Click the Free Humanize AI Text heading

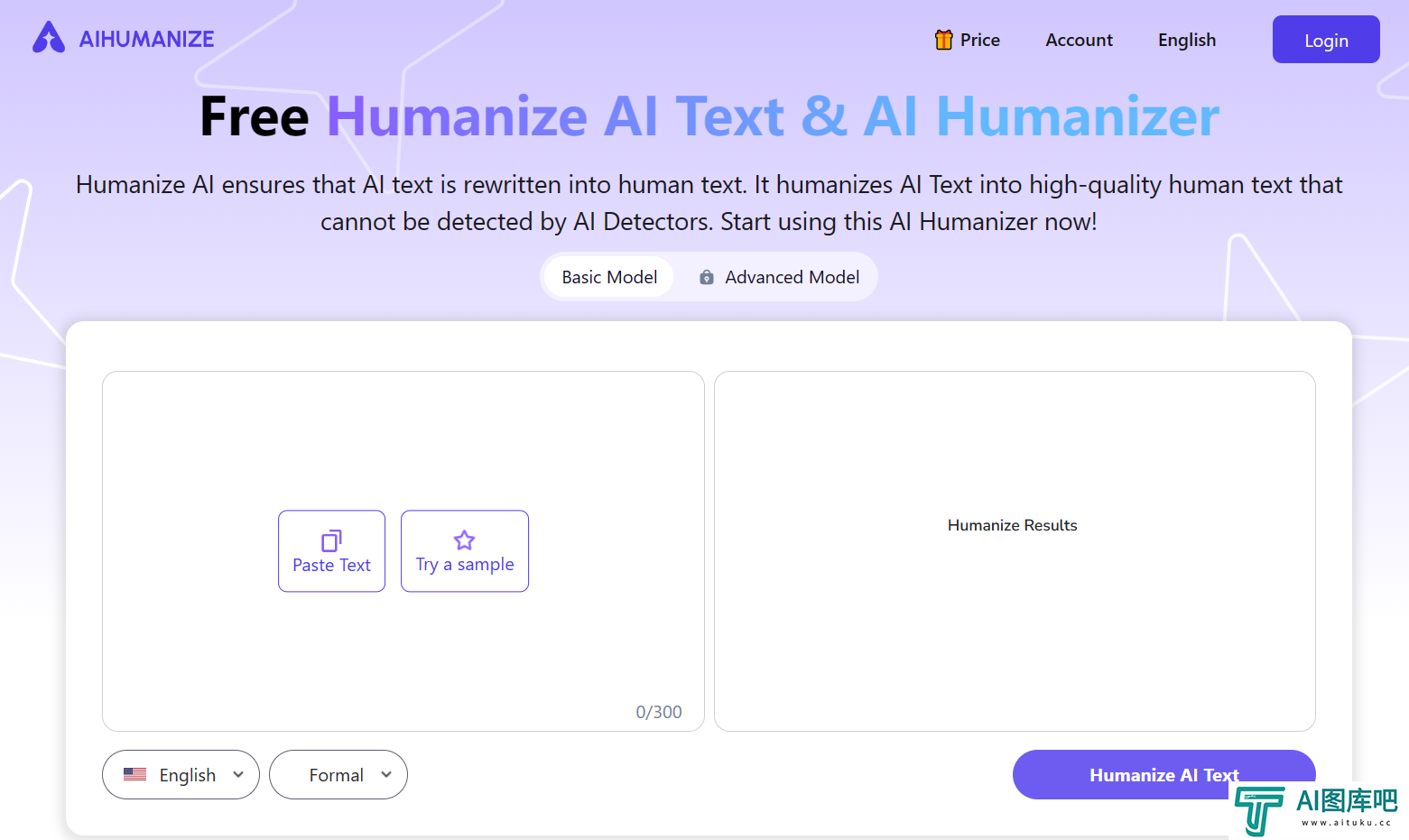(709, 116)
